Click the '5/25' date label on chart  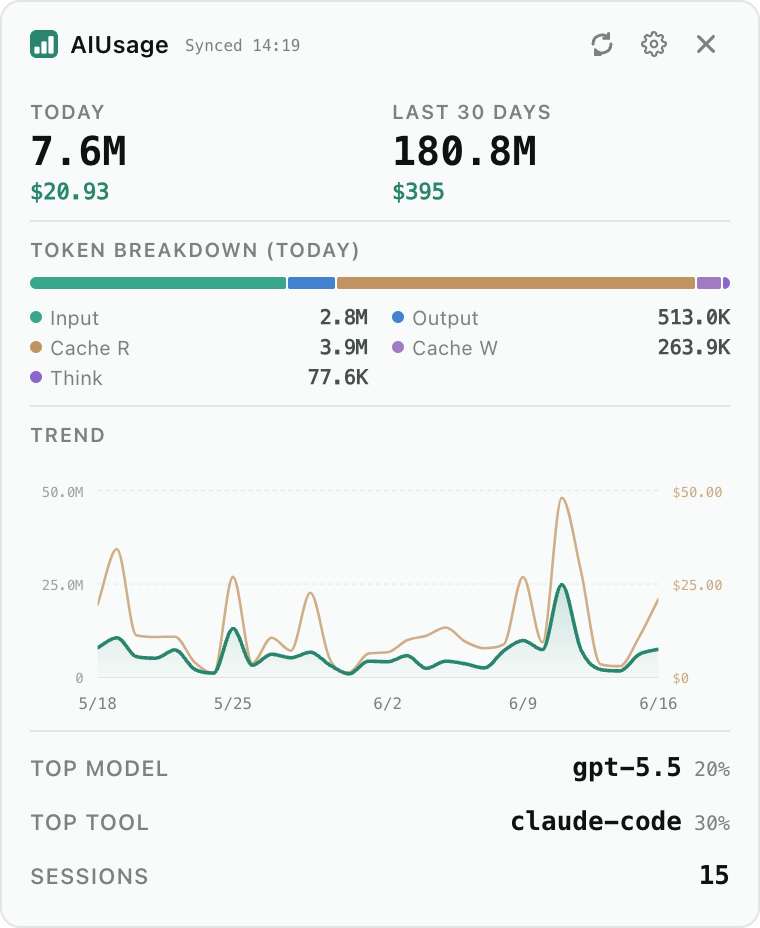(x=233, y=704)
